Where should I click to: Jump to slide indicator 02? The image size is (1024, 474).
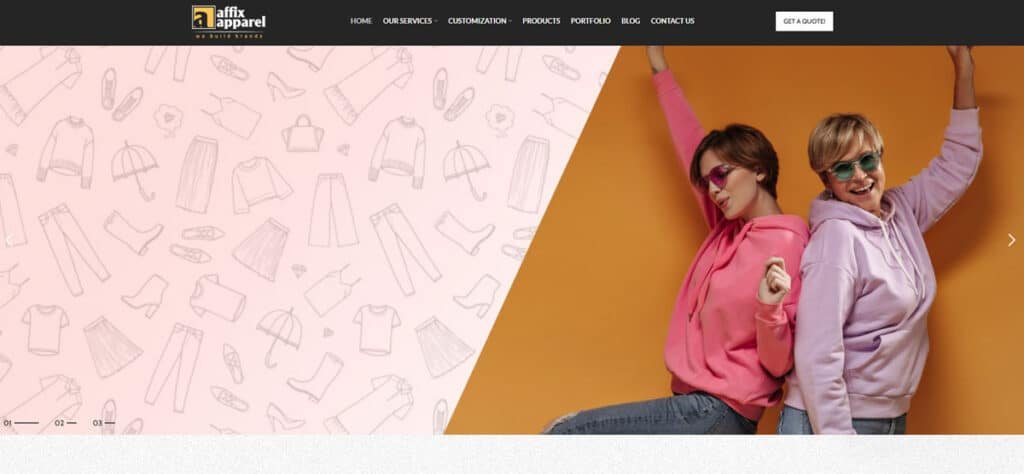pos(65,423)
